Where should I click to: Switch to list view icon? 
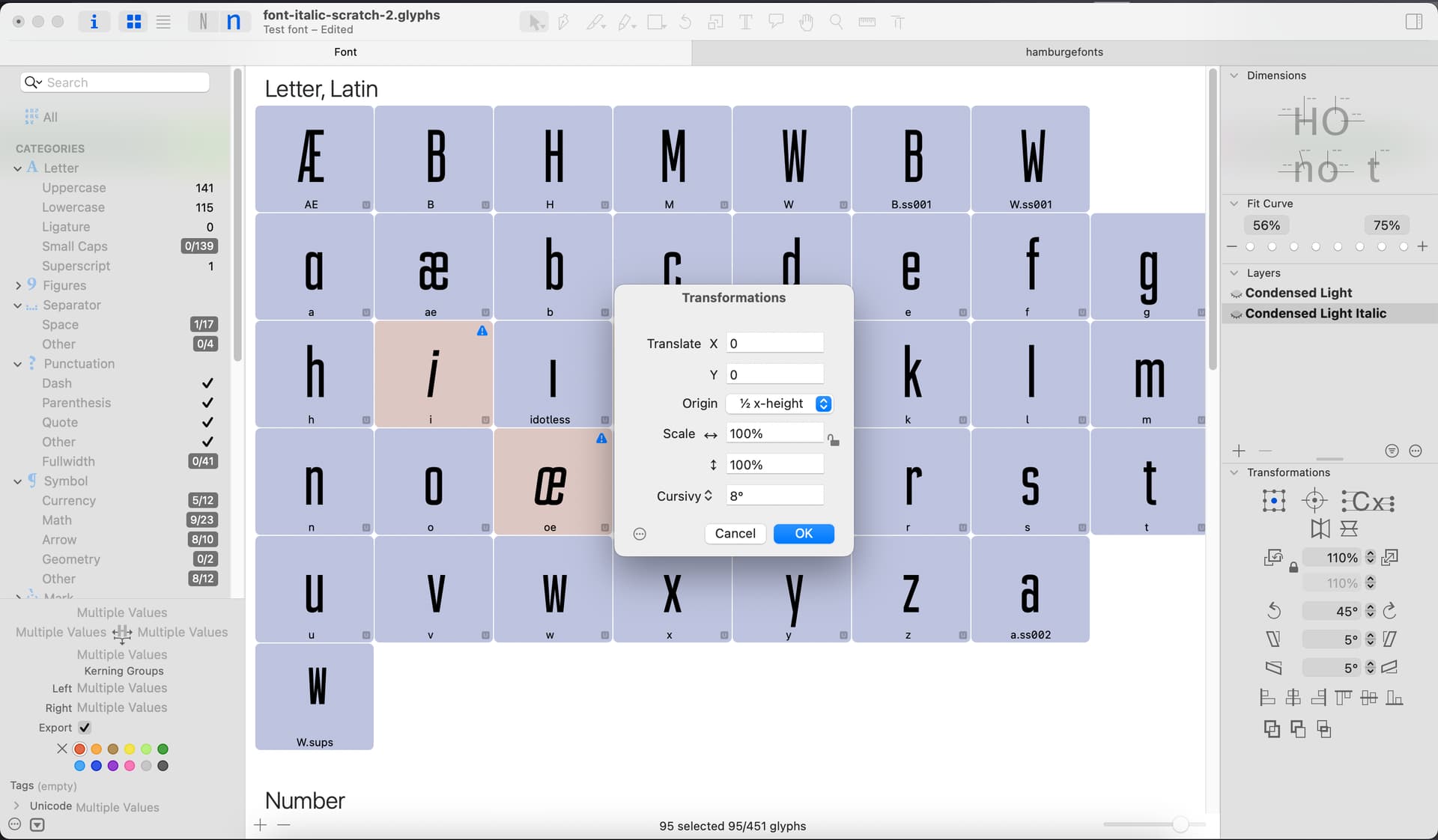(x=163, y=22)
